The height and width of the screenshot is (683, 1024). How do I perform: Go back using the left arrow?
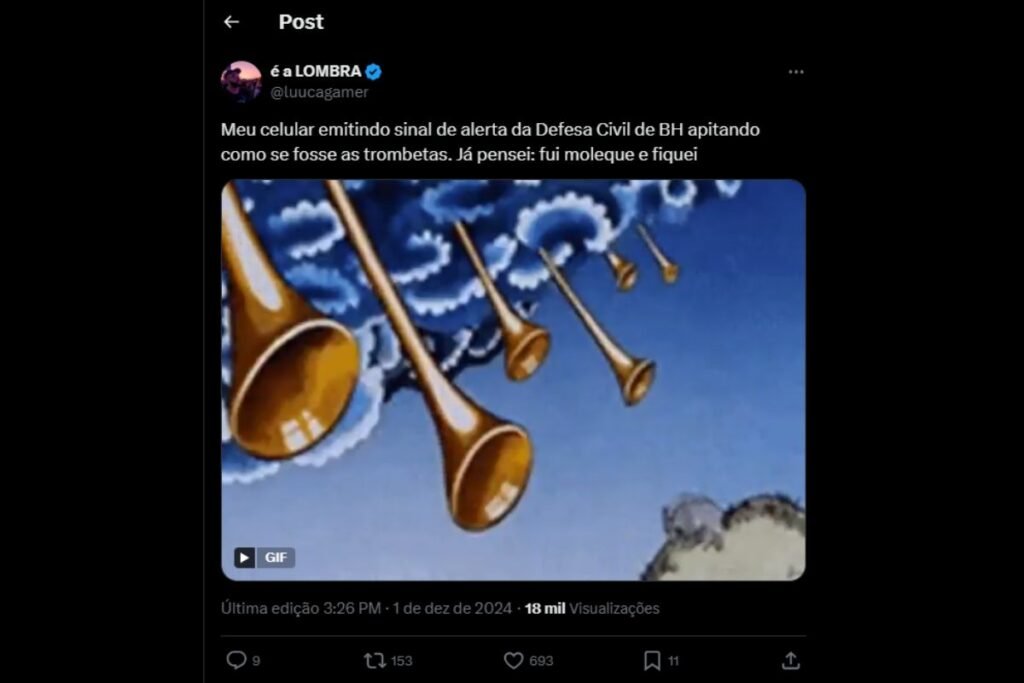pyautogui.click(x=231, y=22)
